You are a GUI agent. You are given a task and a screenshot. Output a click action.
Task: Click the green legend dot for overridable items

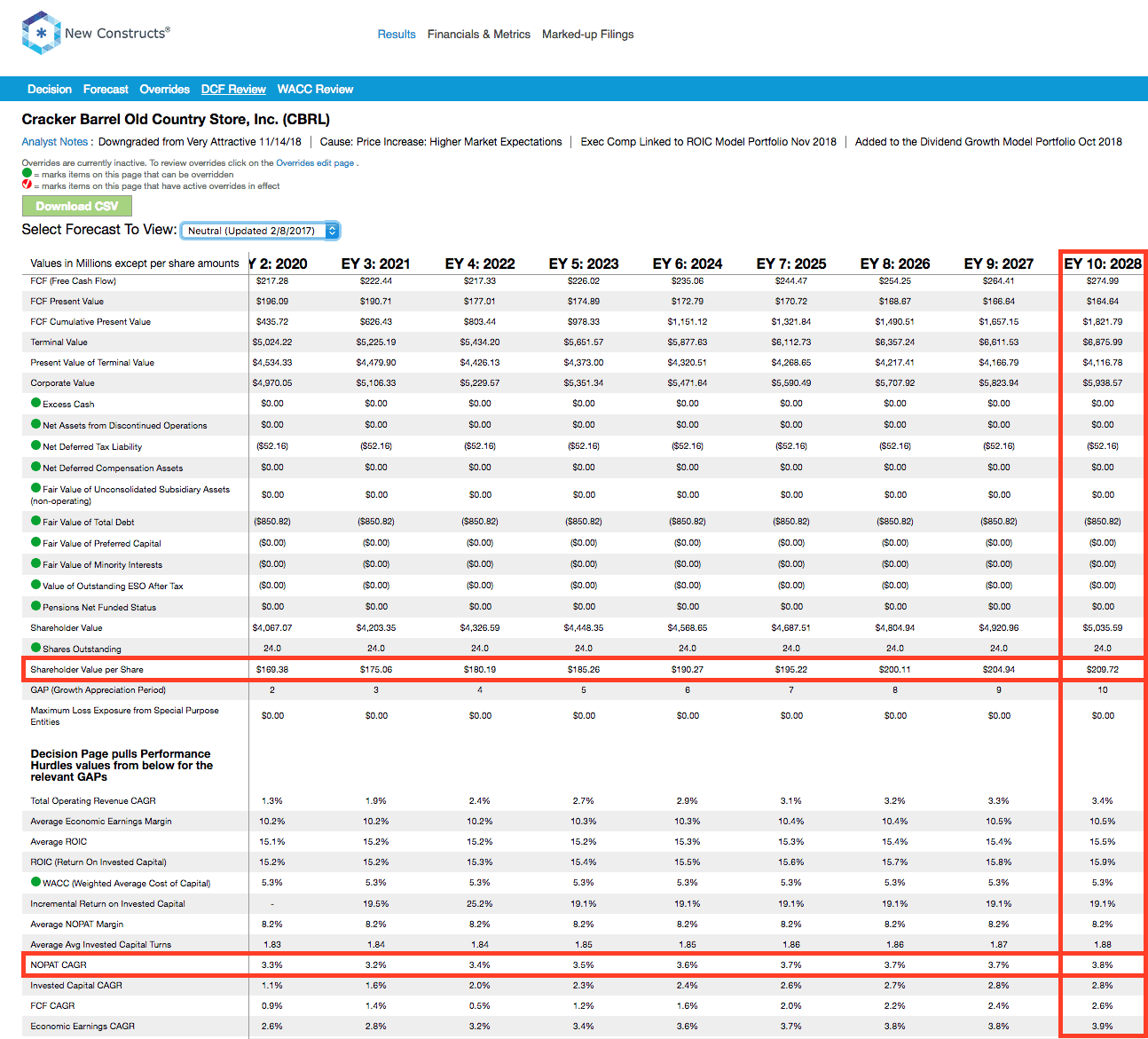27,174
